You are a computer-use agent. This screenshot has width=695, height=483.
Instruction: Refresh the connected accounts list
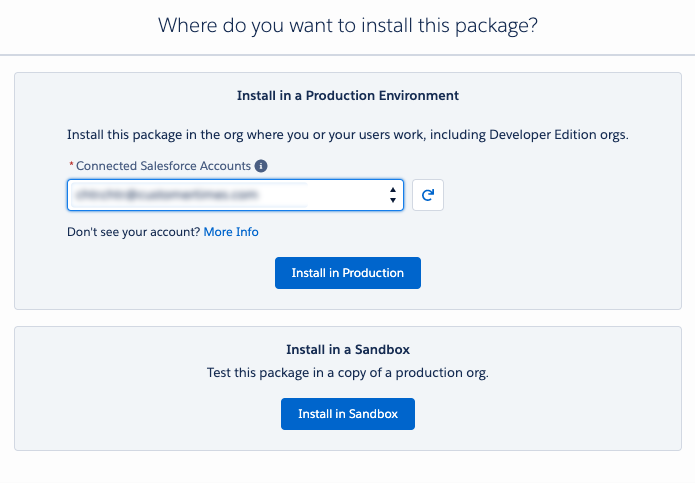pos(428,195)
